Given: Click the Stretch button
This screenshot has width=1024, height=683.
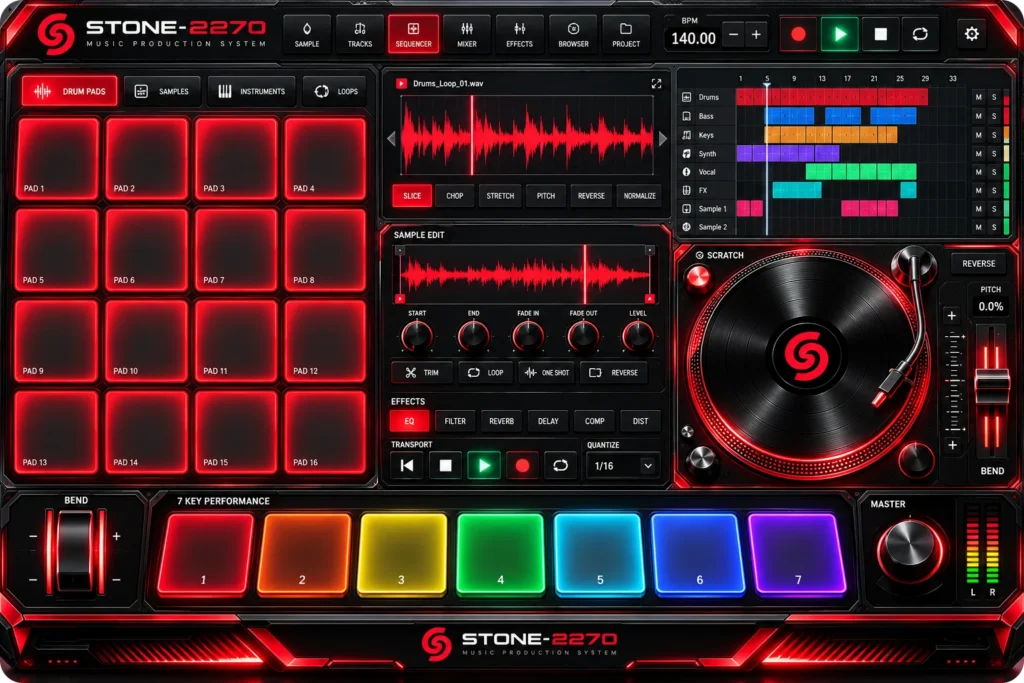Looking at the screenshot, I should [500, 196].
